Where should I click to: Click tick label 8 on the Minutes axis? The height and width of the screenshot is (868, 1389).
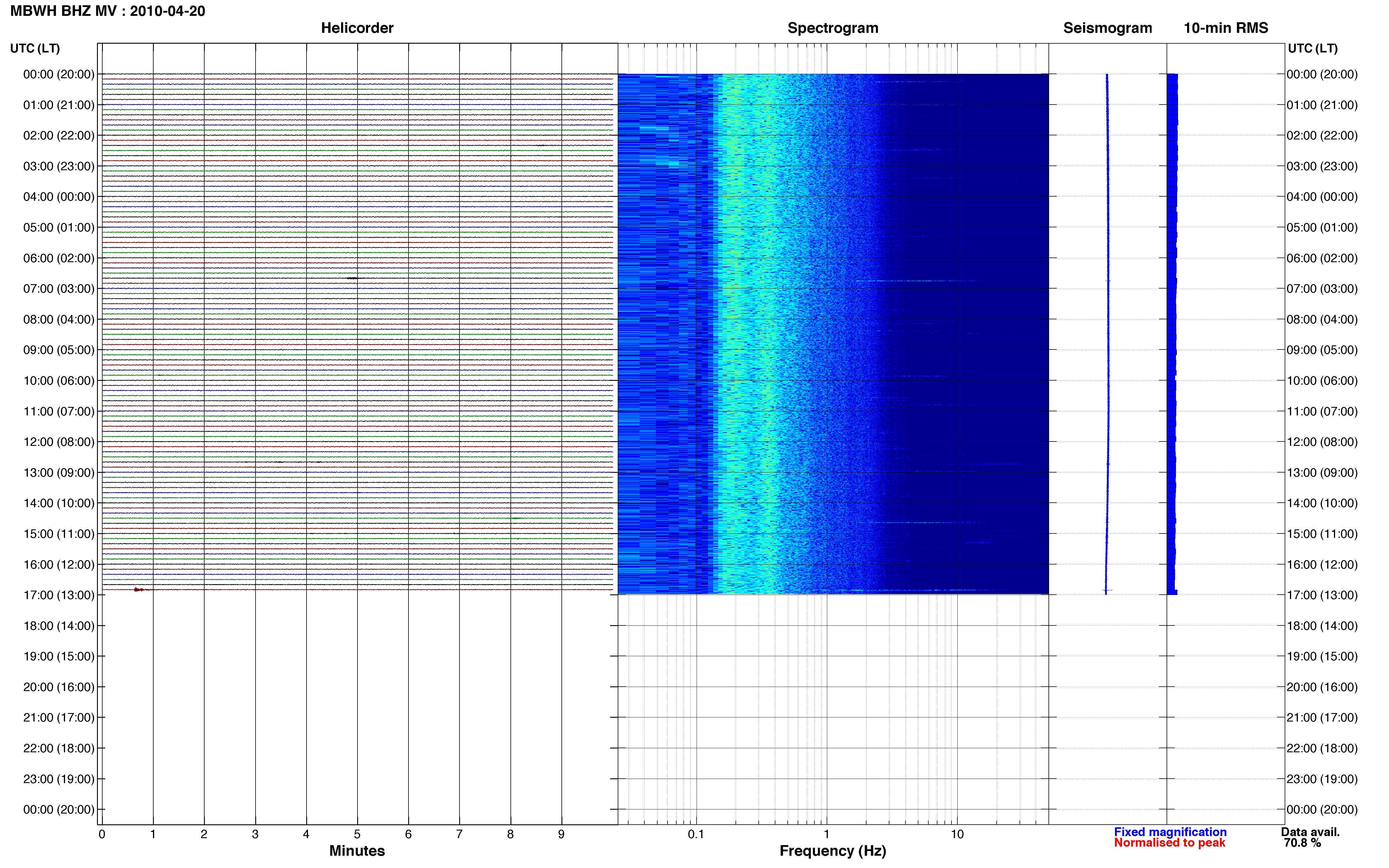510,834
